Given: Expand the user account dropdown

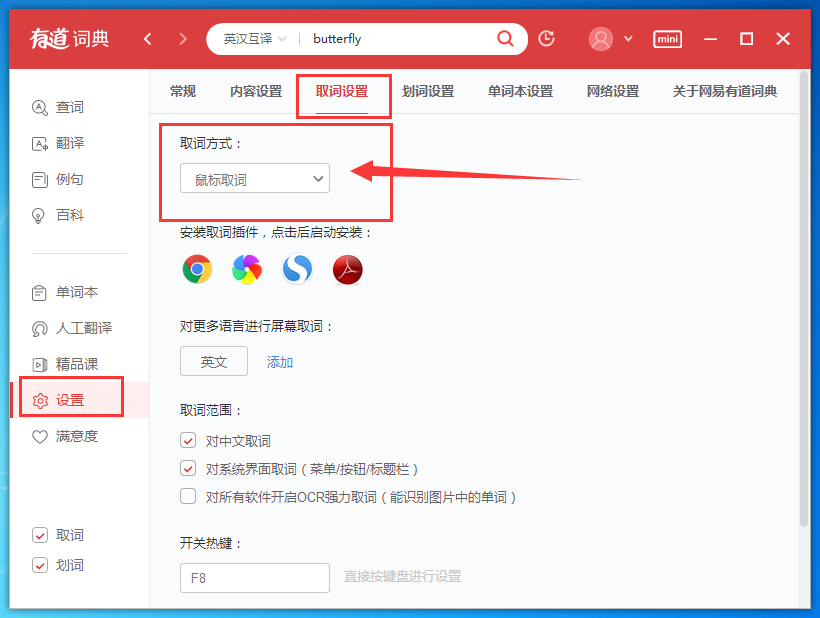Looking at the screenshot, I should point(626,38).
